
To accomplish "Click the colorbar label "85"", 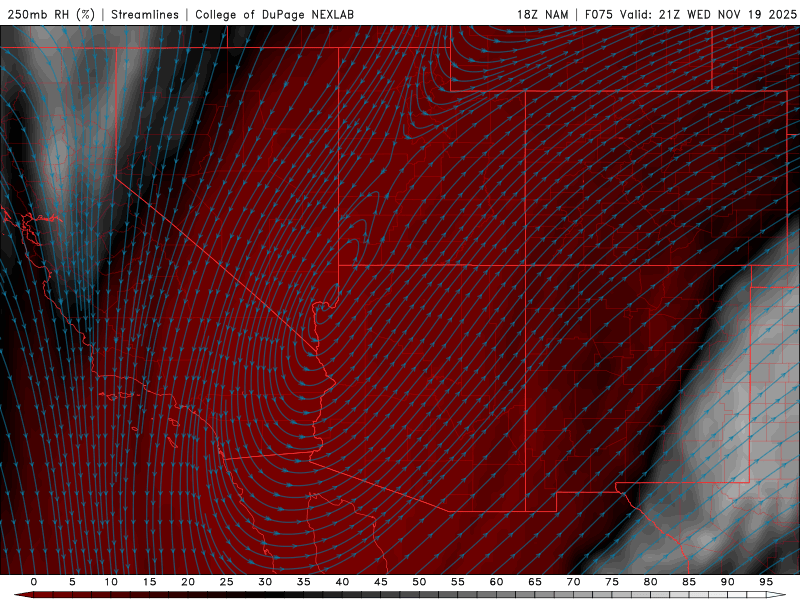I will tap(689, 582).
